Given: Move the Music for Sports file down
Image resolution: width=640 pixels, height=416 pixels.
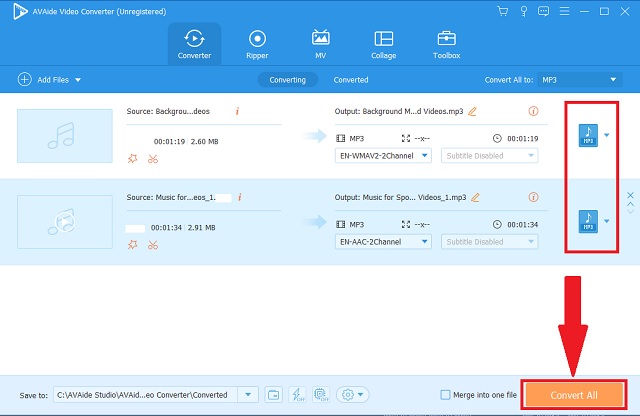Looking at the screenshot, I should 631,211.
